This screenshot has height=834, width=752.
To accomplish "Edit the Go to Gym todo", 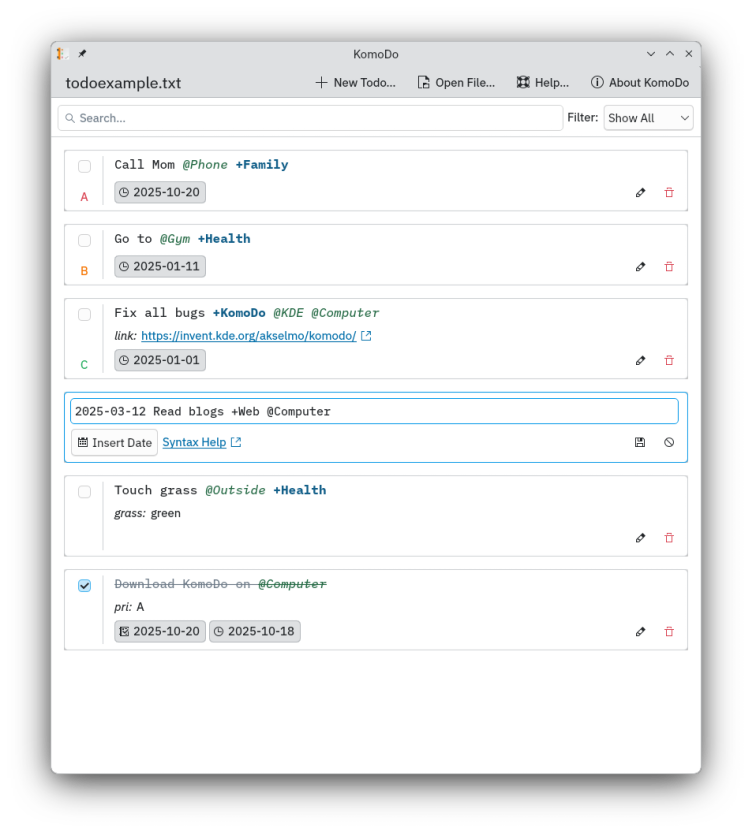I will click(640, 267).
